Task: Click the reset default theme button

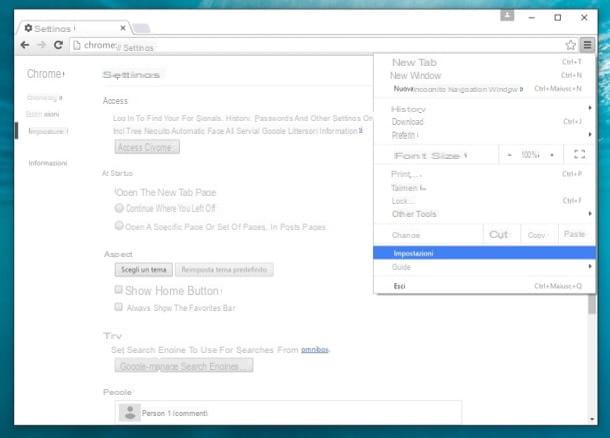Action: click(224, 270)
